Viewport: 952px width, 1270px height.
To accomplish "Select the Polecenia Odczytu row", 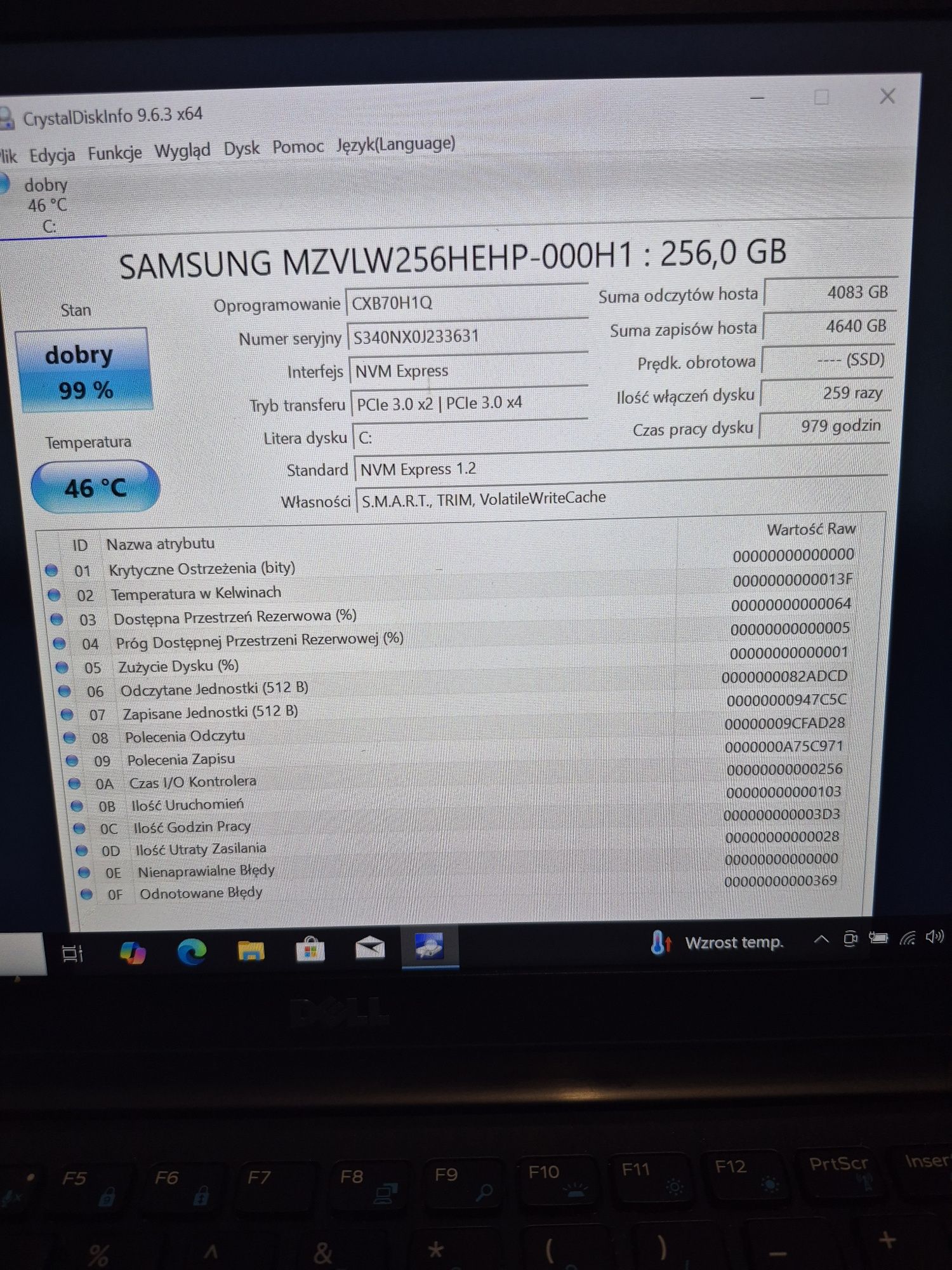I will [x=454, y=730].
